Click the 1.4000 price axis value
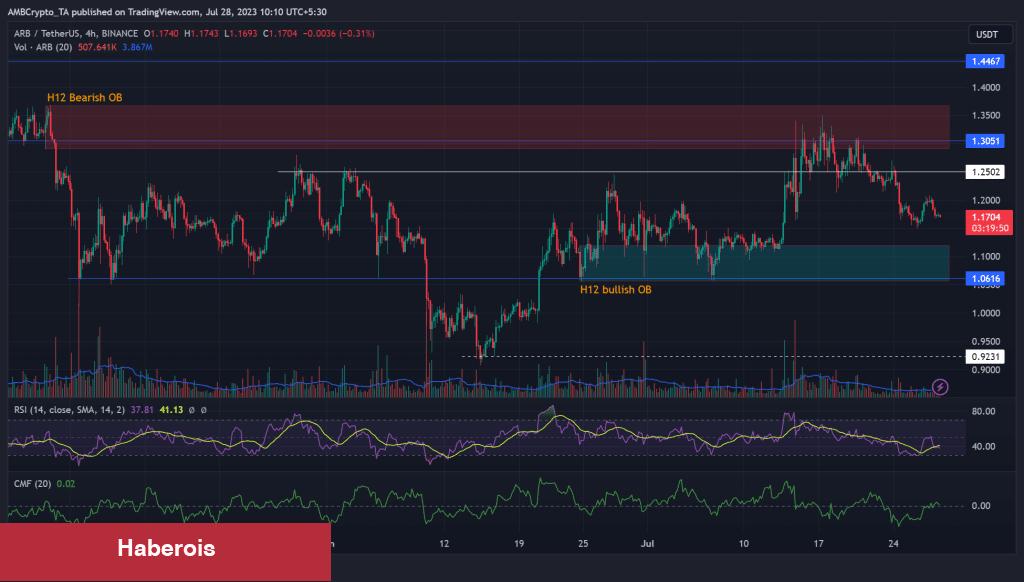The height and width of the screenshot is (582, 1024). pyautogui.click(x=985, y=88)
